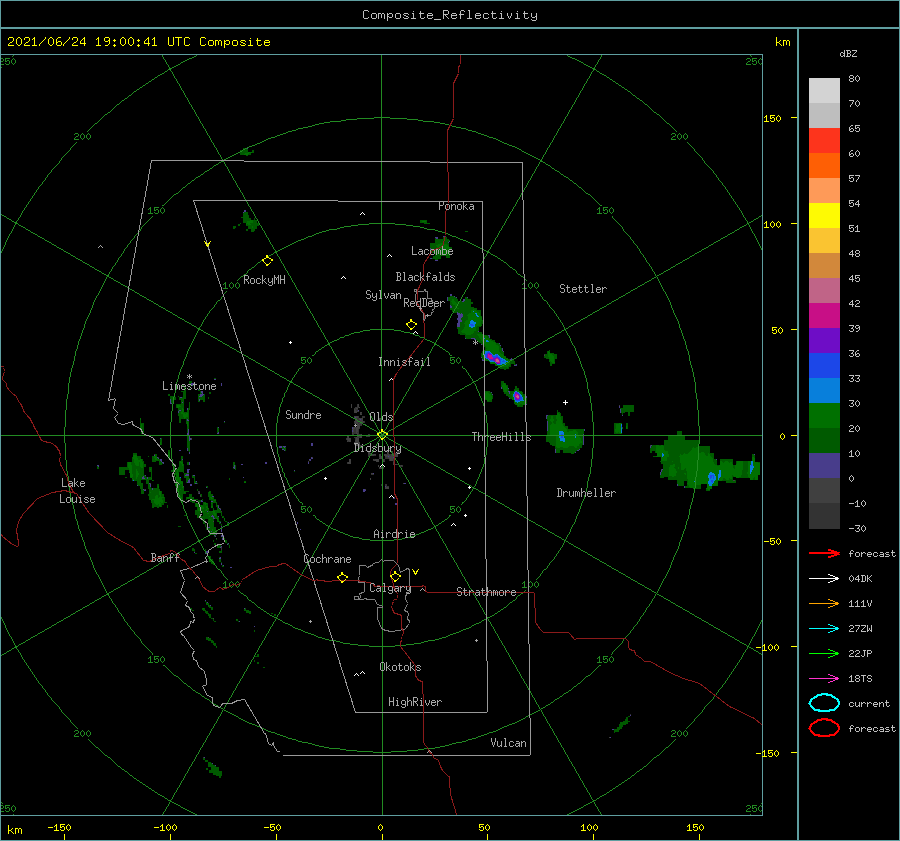
Task: Click the Ponoka label
Action: point(456,206)
